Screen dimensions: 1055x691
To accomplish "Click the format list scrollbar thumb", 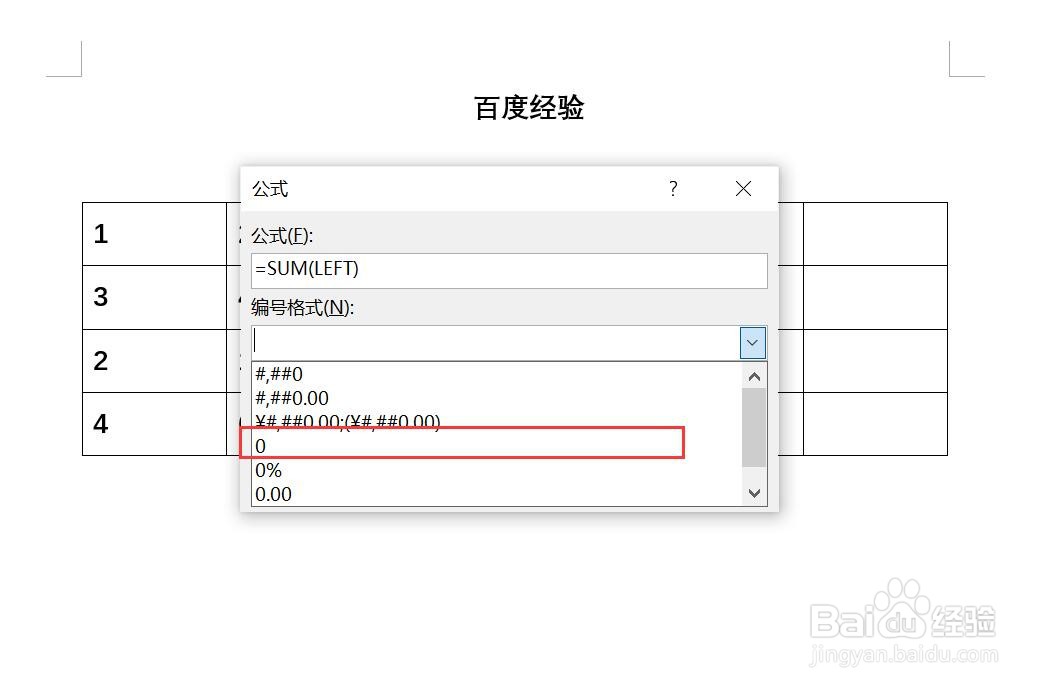I will [754, 427].
